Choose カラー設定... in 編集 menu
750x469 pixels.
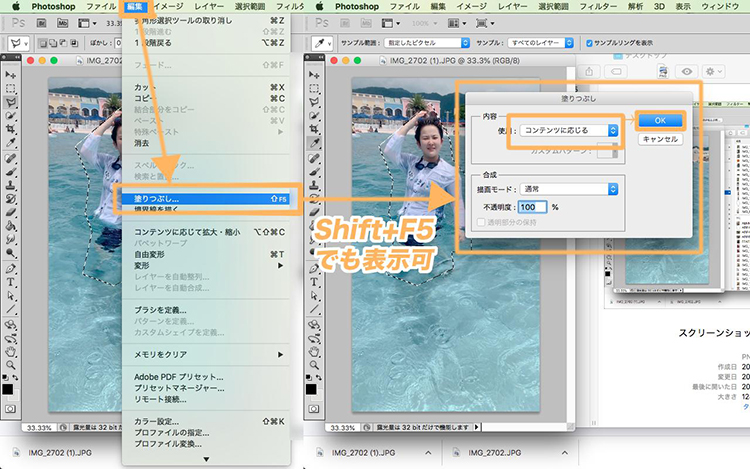(206, 421)
